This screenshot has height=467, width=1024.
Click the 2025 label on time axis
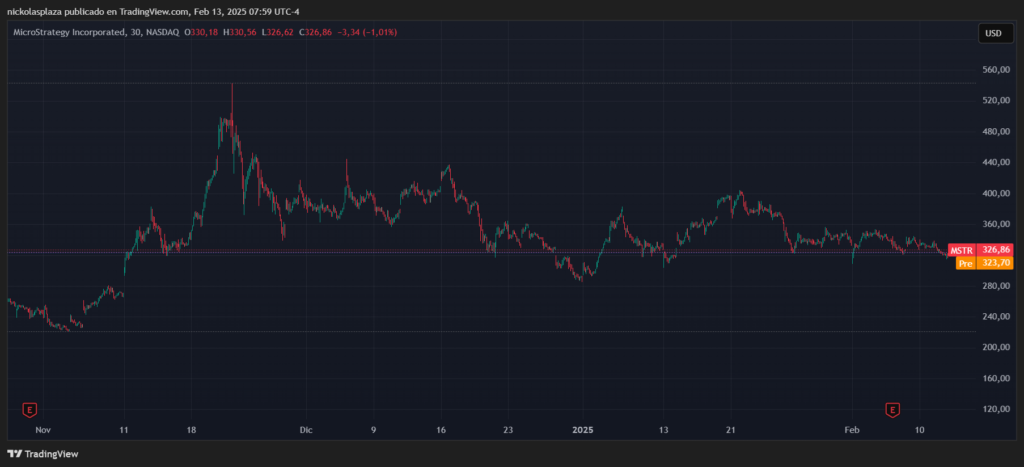tap(583, 429)
